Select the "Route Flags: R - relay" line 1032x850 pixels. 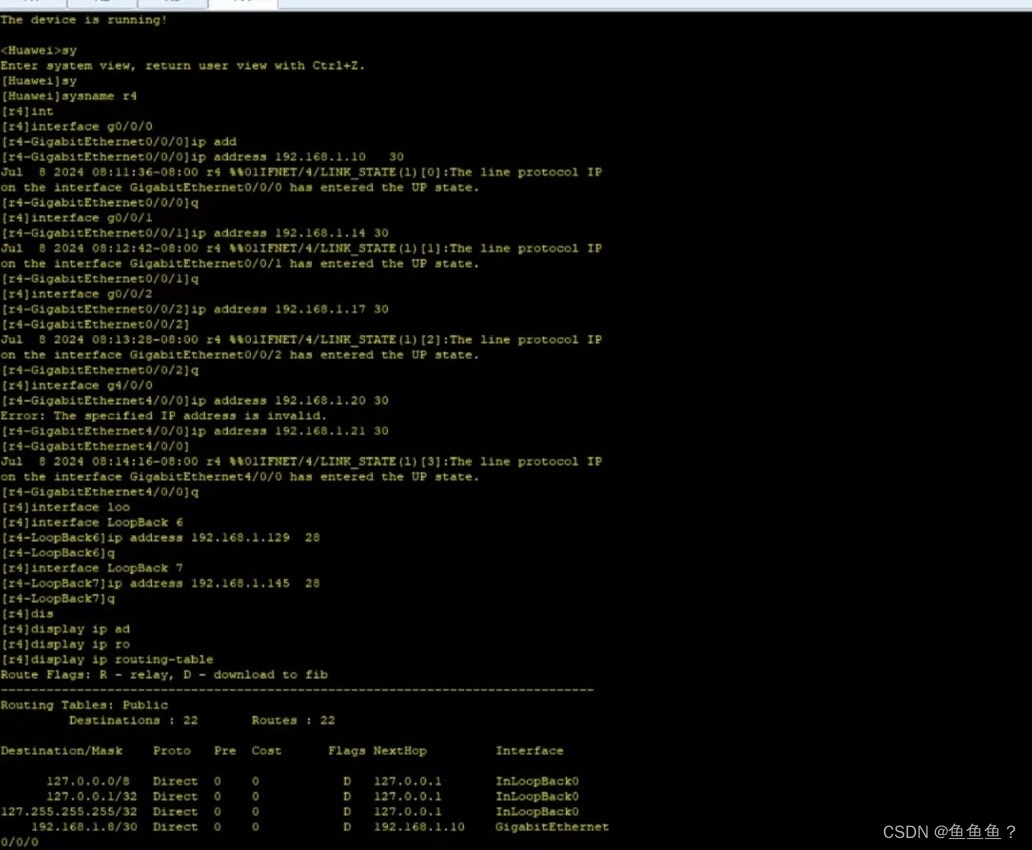click(165, 674)
